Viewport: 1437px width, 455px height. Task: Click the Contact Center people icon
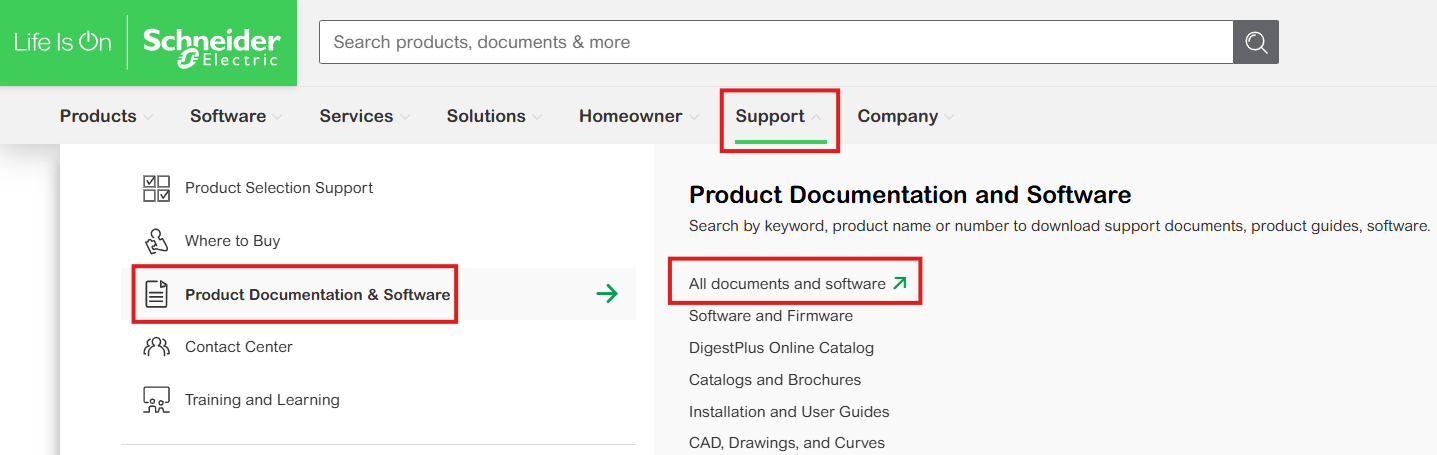click(x=157, y=347)
